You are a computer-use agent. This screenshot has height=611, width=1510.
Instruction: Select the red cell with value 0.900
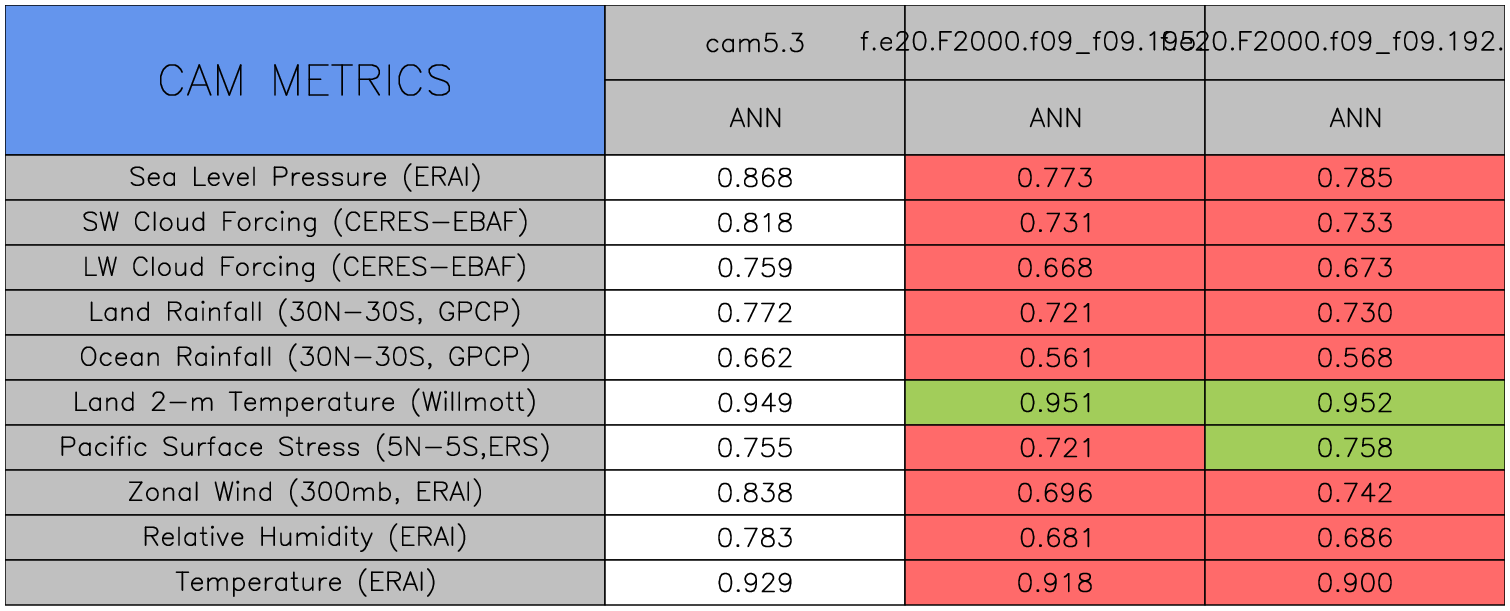pyautogui.click(x=1355, y=583)
